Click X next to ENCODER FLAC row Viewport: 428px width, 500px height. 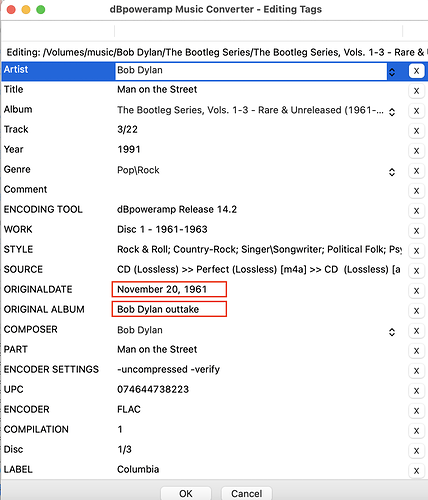point(416,411)
